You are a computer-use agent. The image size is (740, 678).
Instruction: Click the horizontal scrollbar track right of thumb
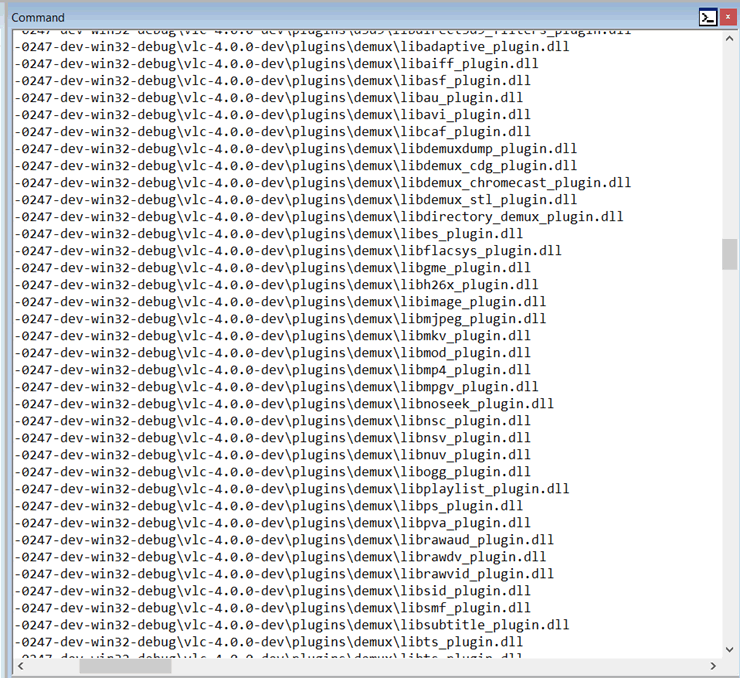(x=439, y=666)
